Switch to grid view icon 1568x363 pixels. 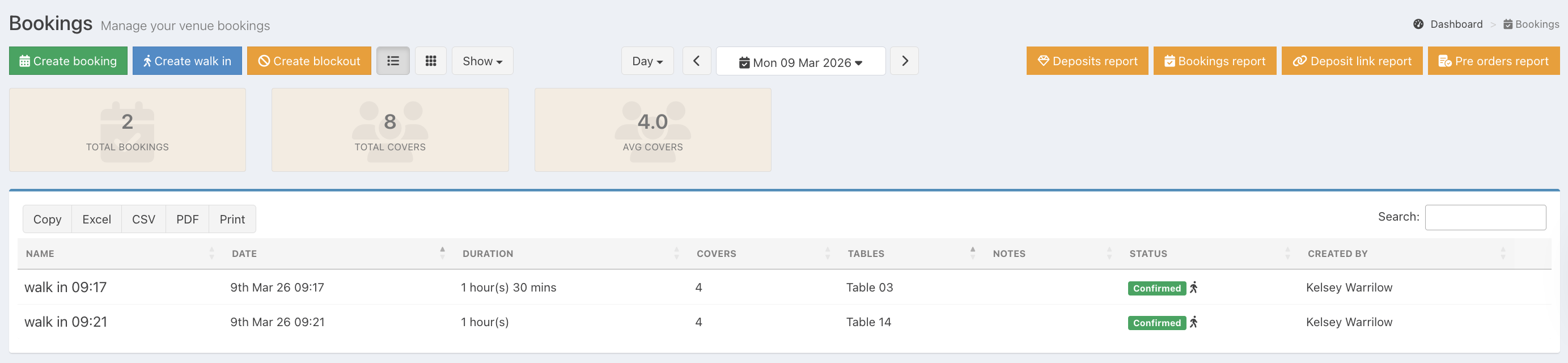[x=430, y=61]
